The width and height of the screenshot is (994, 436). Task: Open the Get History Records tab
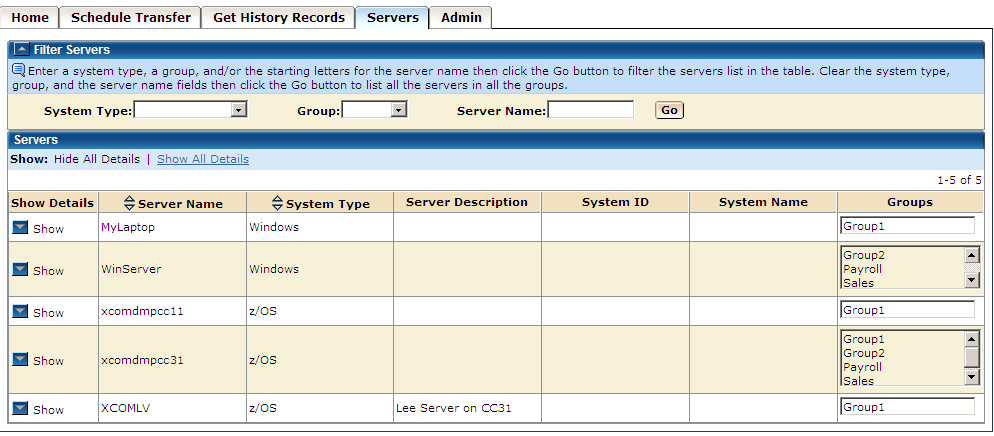(279, 17)
